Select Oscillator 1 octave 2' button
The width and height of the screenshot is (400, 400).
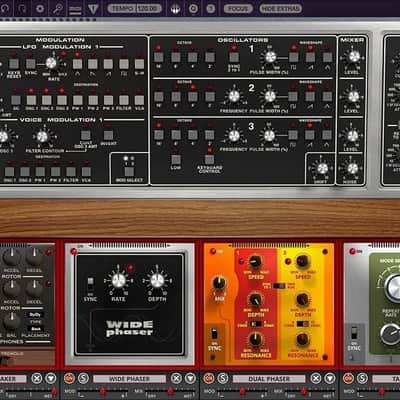(x=210, y=57)
